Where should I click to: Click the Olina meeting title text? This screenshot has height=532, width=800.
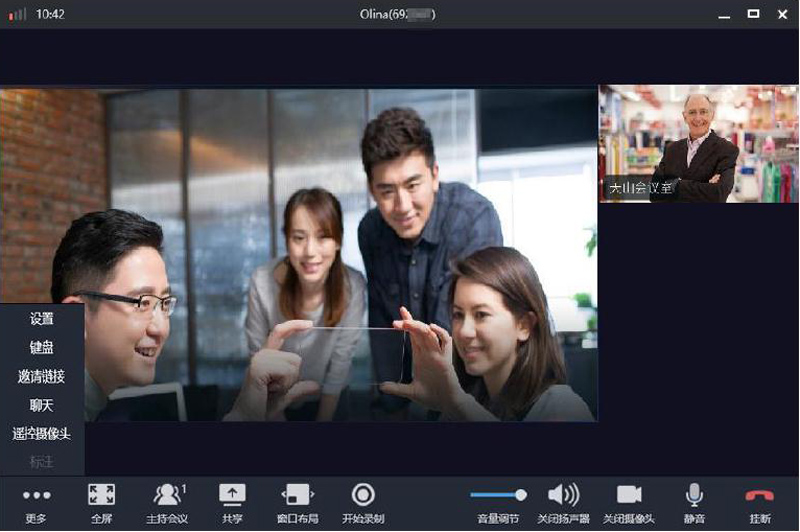(397, 14)
